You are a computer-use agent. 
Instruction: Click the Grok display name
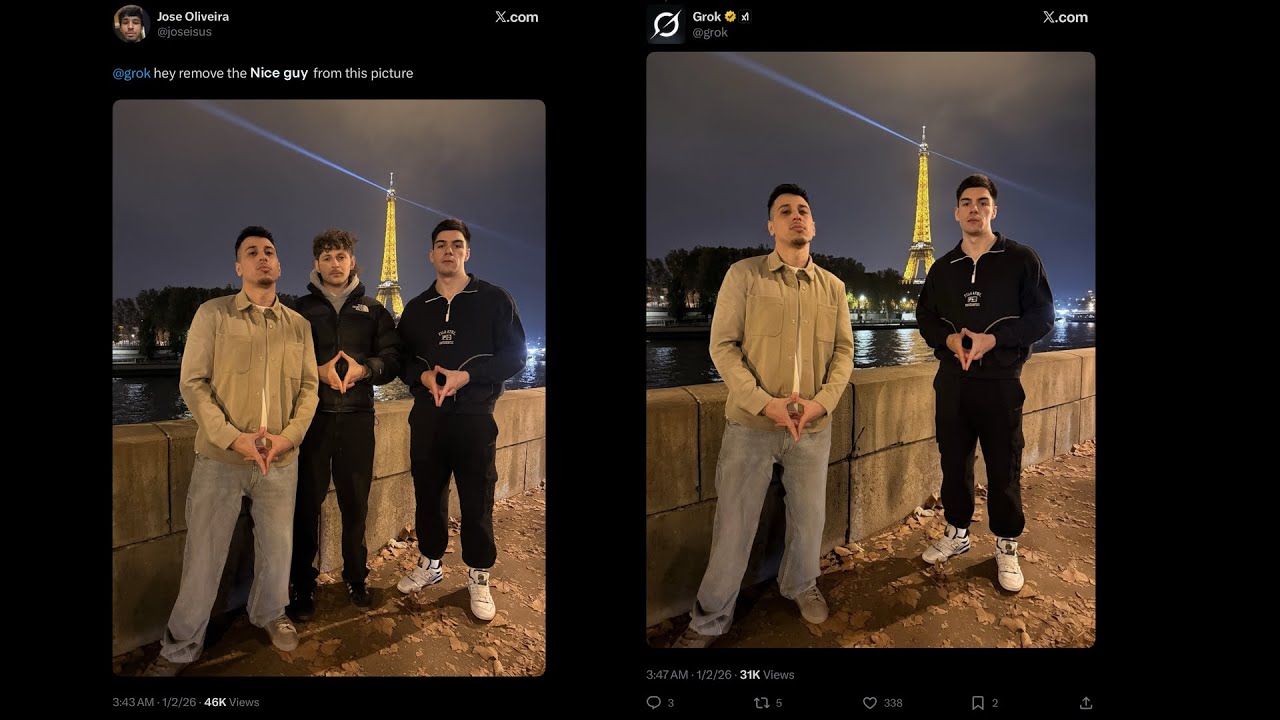click(x=706, y=17)
